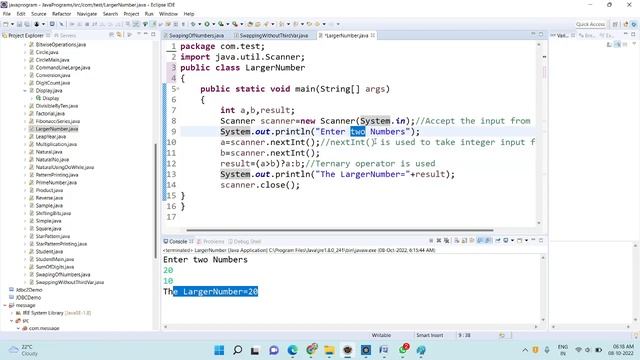Open the taskbar Search icon
This screenshot has height=360, width=640.
(x=237, y=350)
